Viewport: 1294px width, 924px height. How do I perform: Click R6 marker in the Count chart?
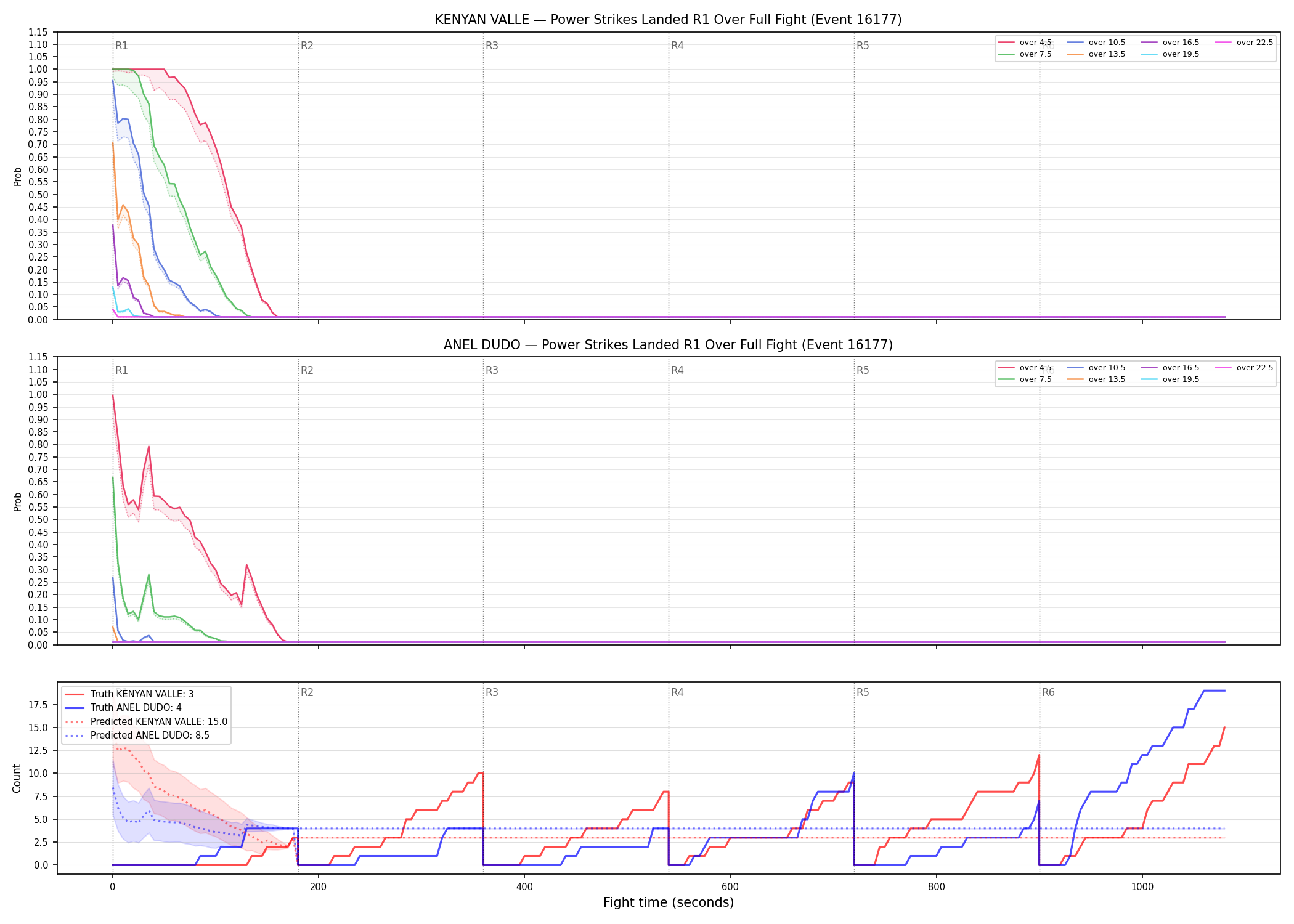pos(1048,692)
